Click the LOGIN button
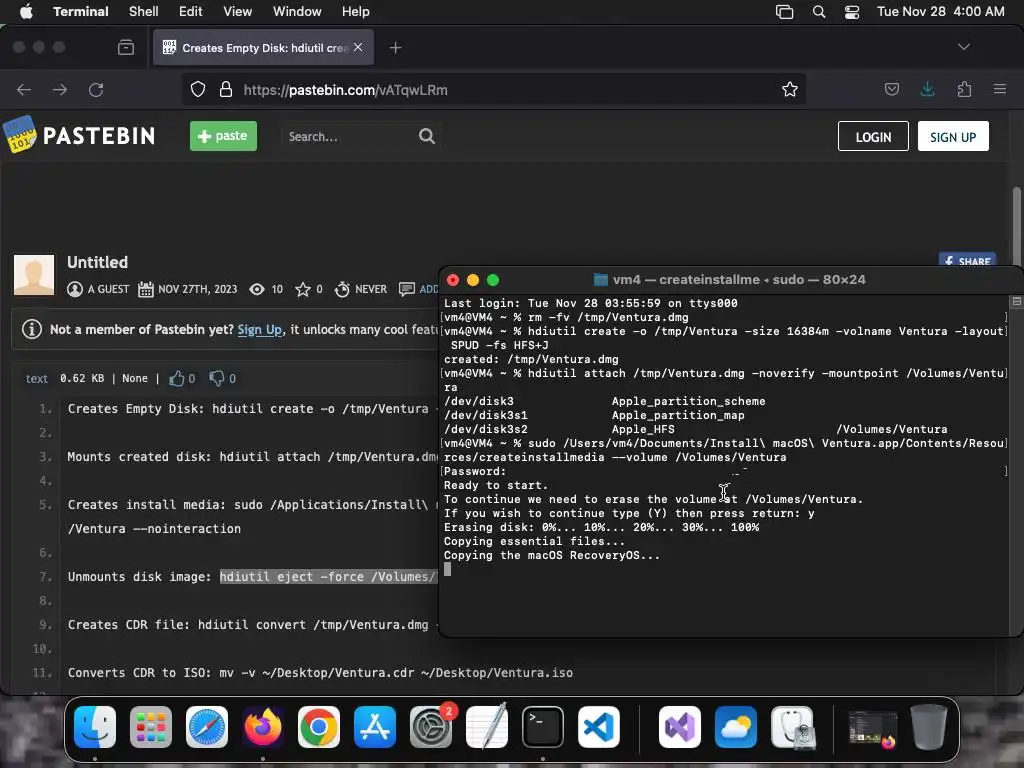 [x=873, y=136]
